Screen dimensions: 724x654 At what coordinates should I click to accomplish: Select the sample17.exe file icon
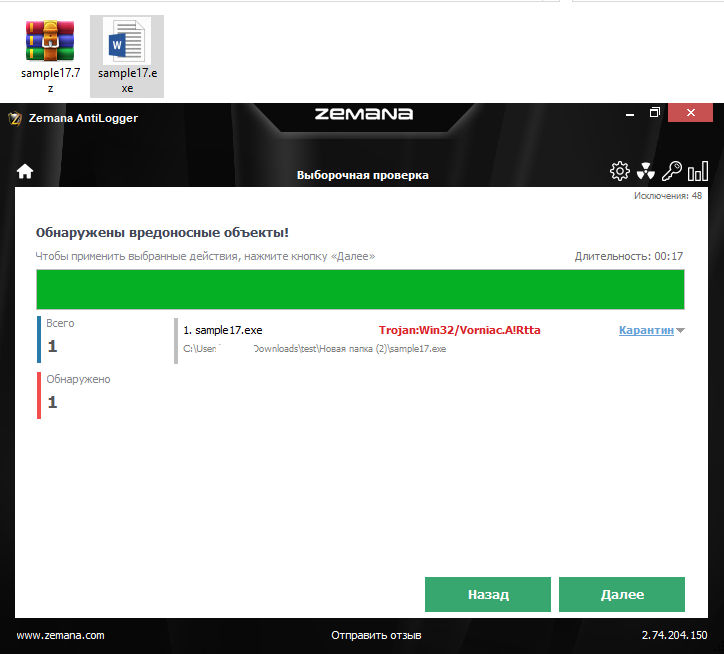pos(127,55)
